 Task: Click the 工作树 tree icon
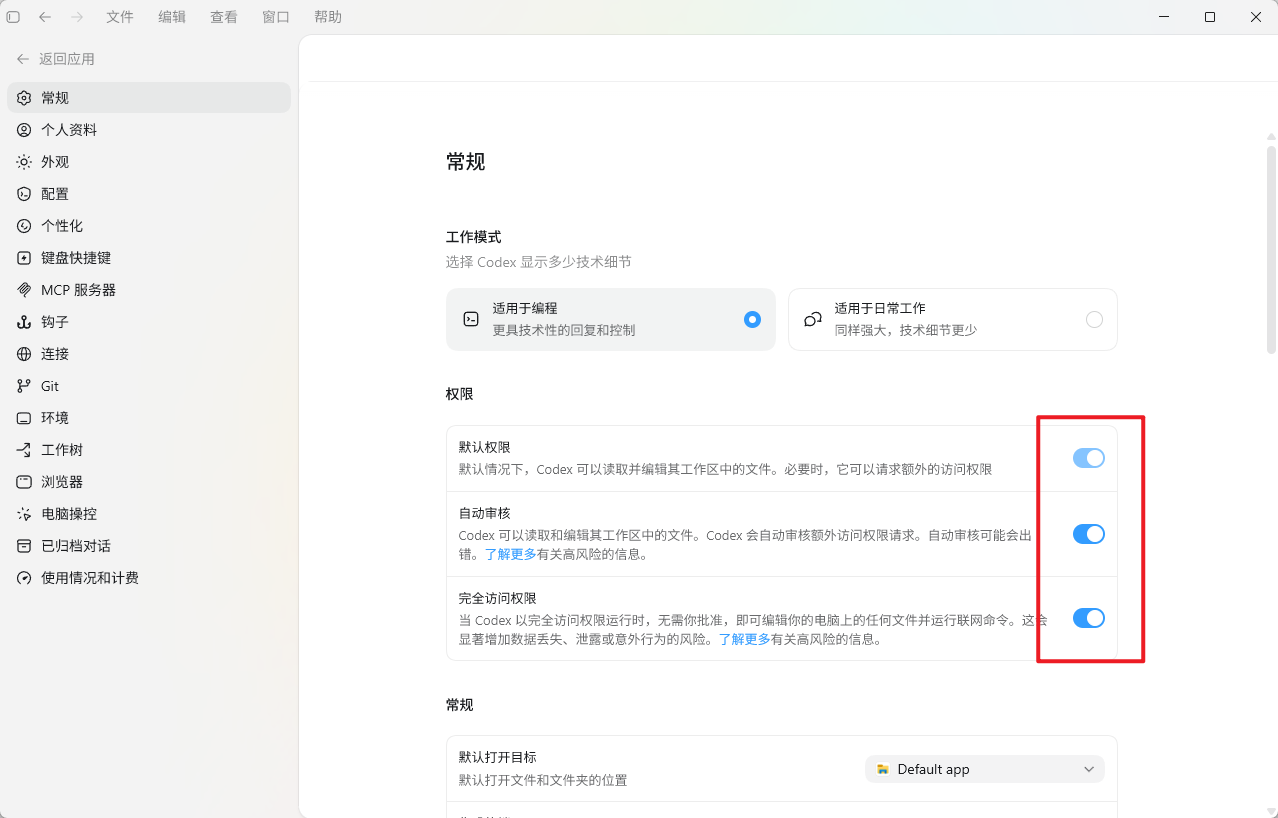24,450
